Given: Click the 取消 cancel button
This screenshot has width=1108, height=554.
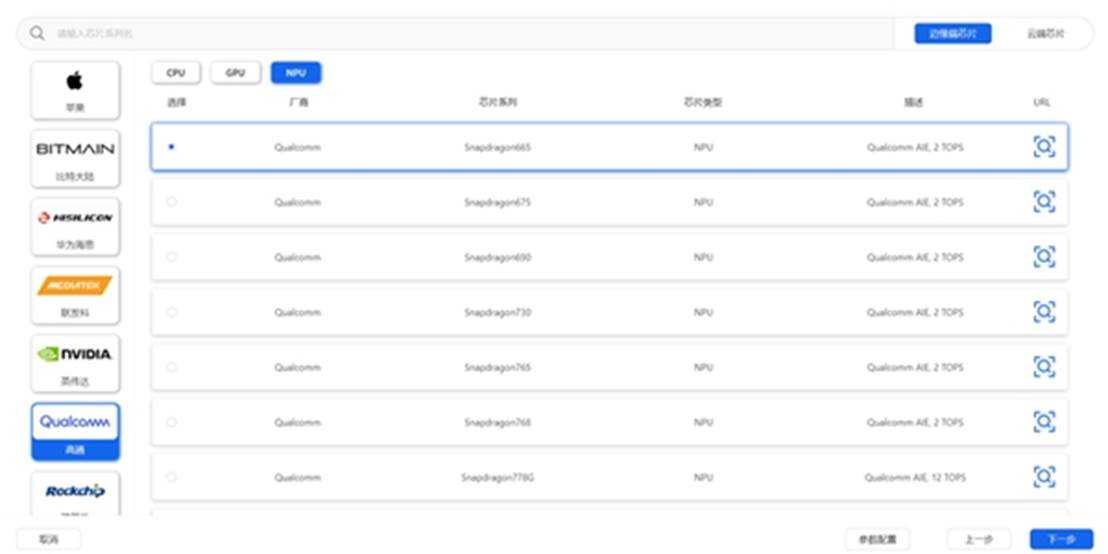Looking at the screenshot, I should click(x=49, y=539).
